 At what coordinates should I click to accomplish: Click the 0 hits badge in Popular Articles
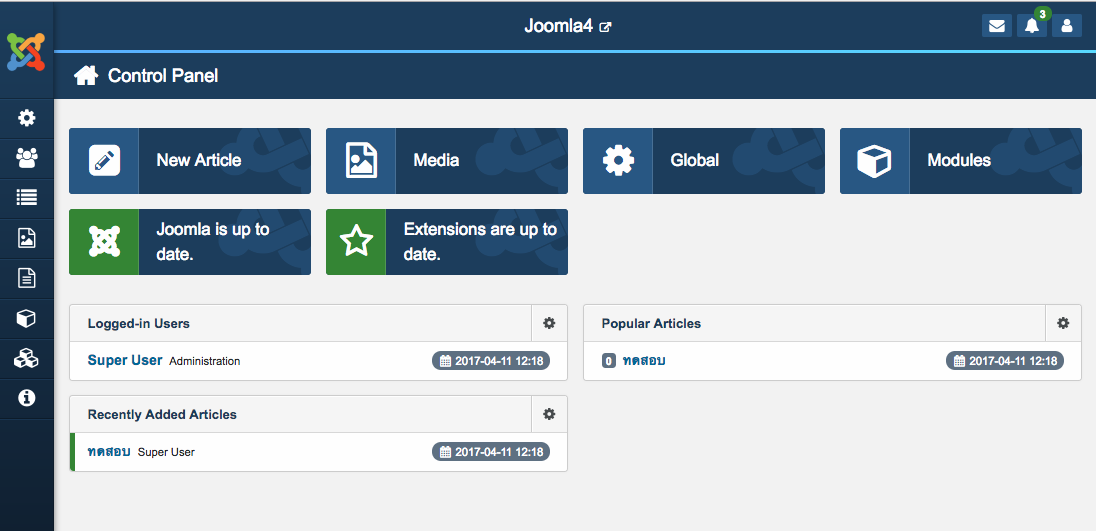click(609, 361)
